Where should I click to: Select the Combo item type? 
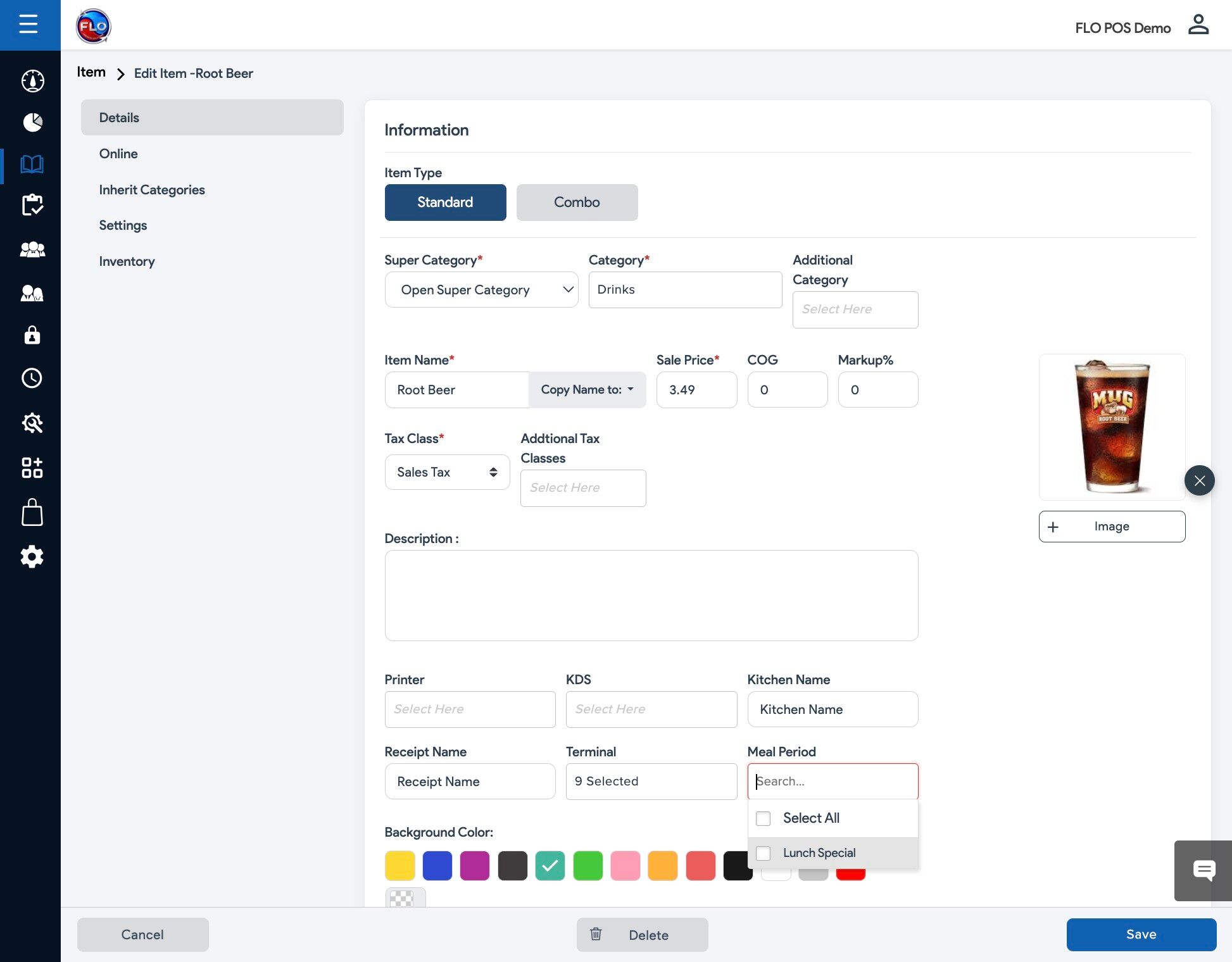click(577, 203)
